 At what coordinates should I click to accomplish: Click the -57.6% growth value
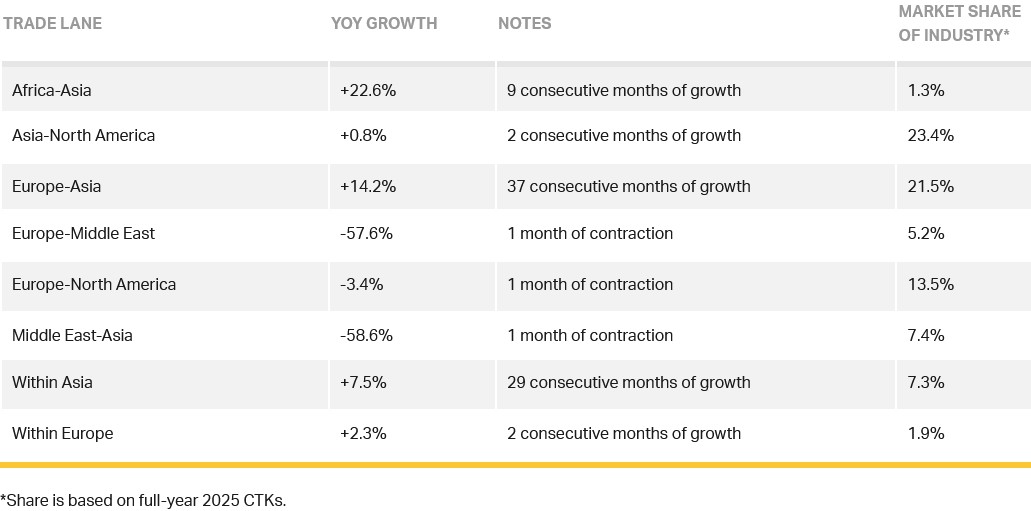tap(366, 233)
